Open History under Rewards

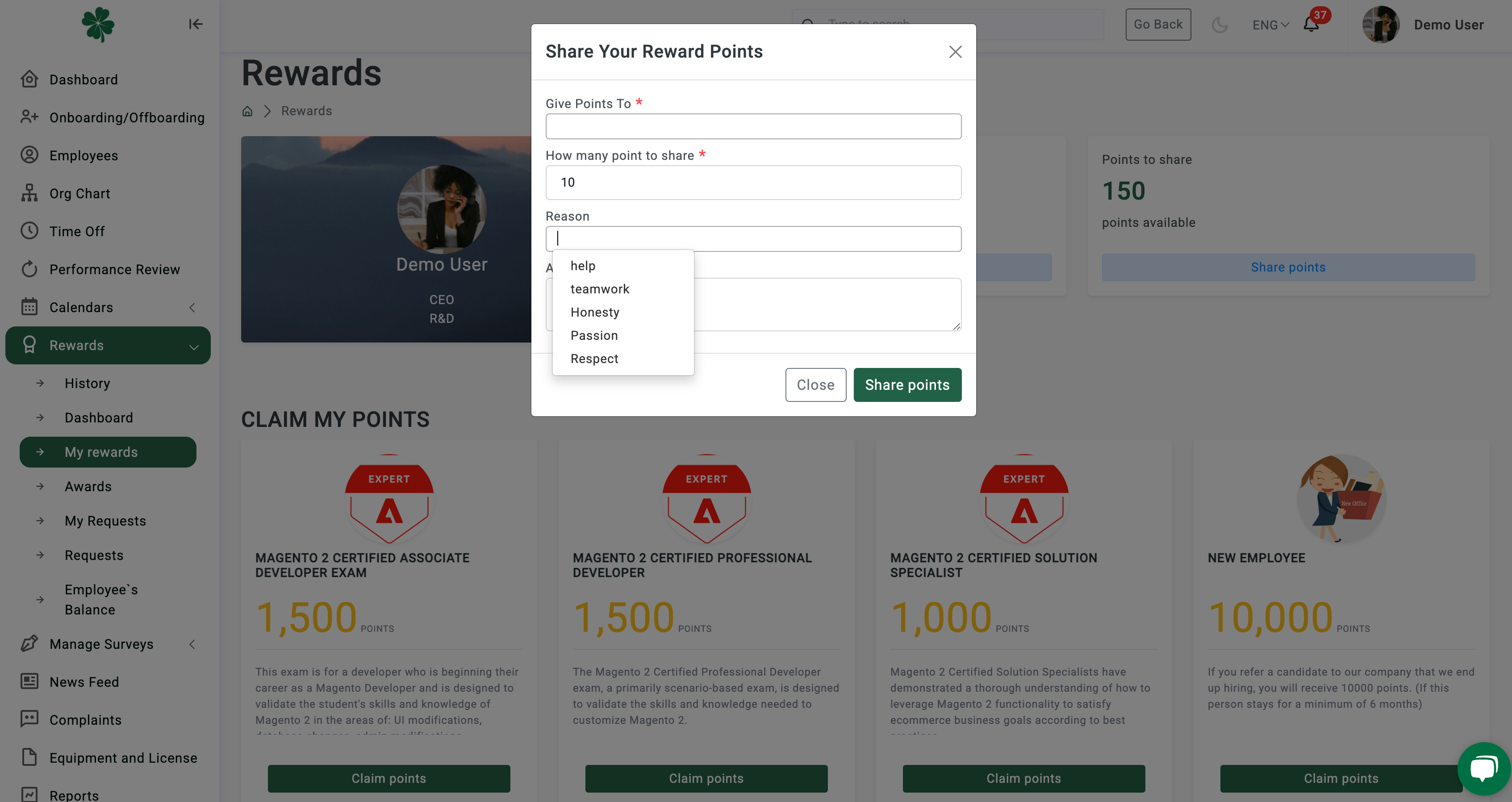coord(88,384)
